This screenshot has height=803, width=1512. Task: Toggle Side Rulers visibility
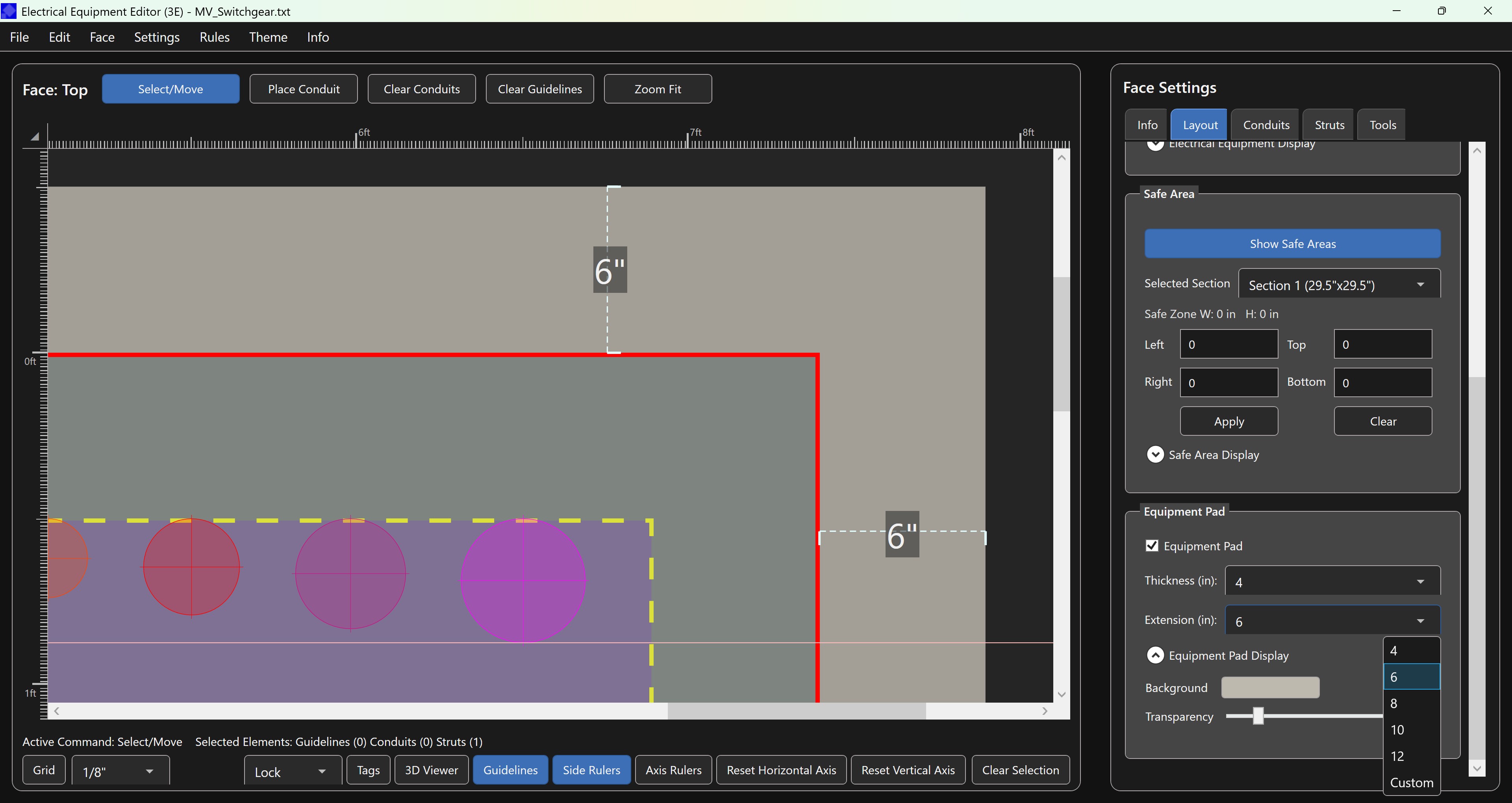pos(591,770)
